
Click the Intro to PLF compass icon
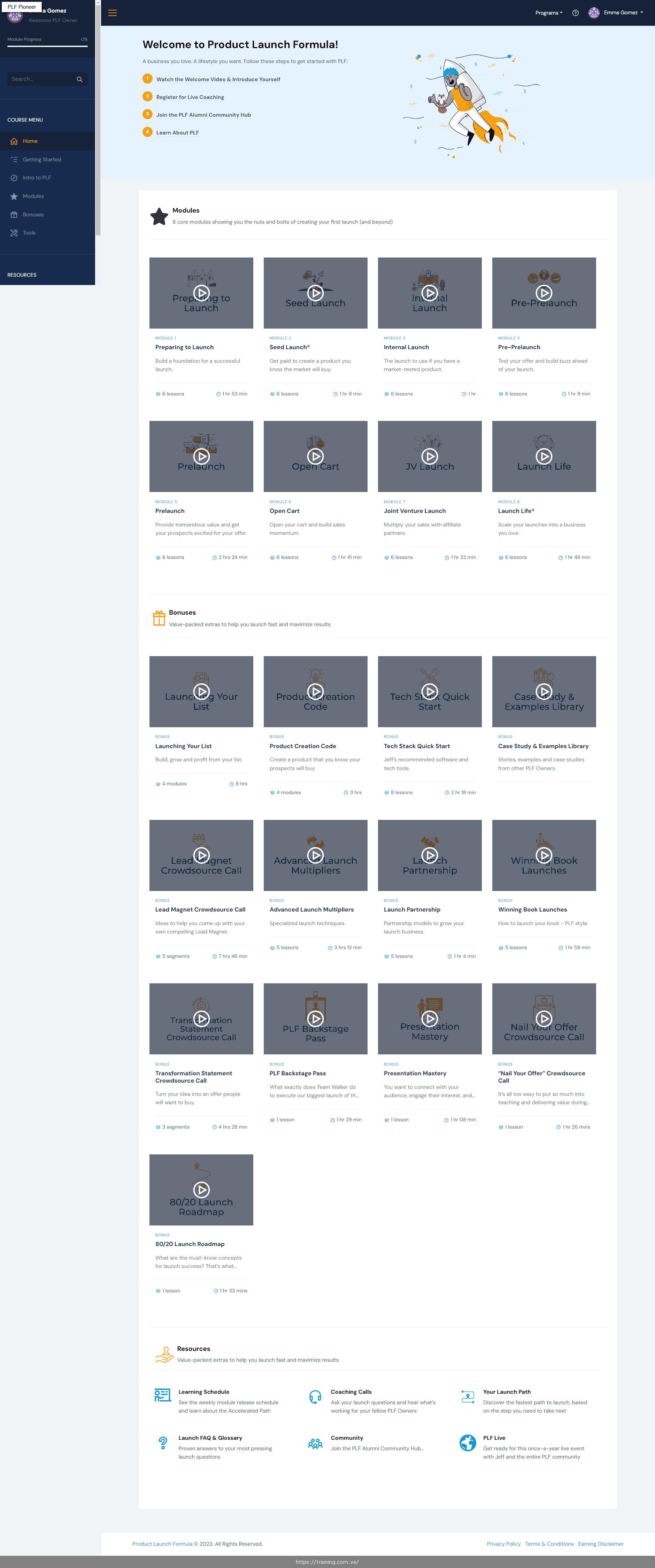coord(14,178)
